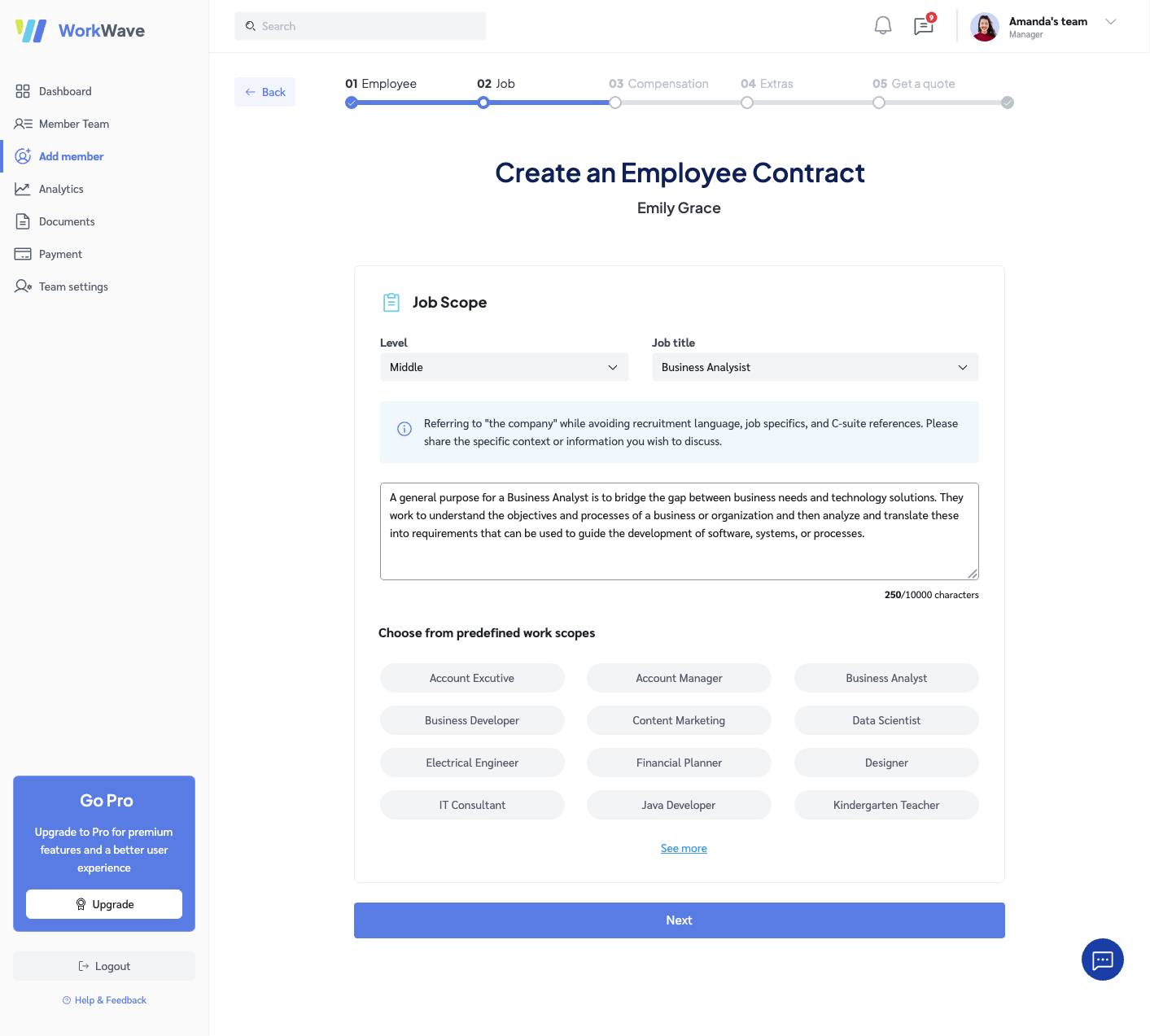Click the Job Scope clipboard icon
The image size is (1150, 1036).
pos(391,303)
